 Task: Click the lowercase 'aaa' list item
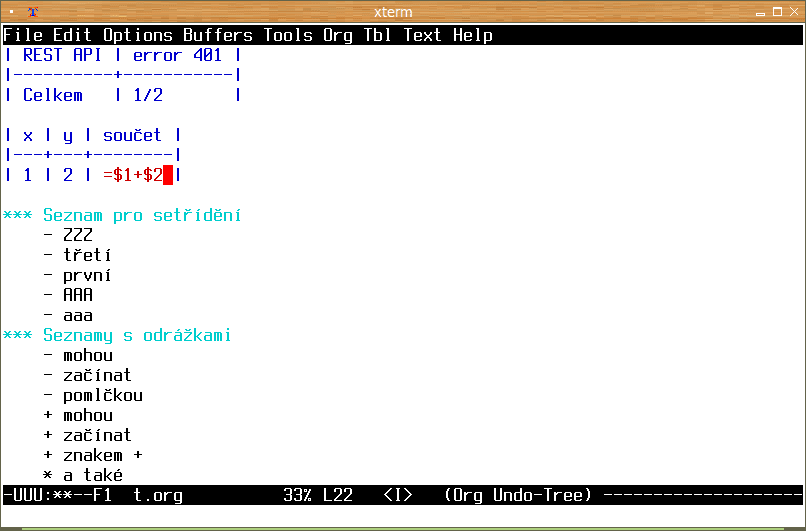coord(78,316)
